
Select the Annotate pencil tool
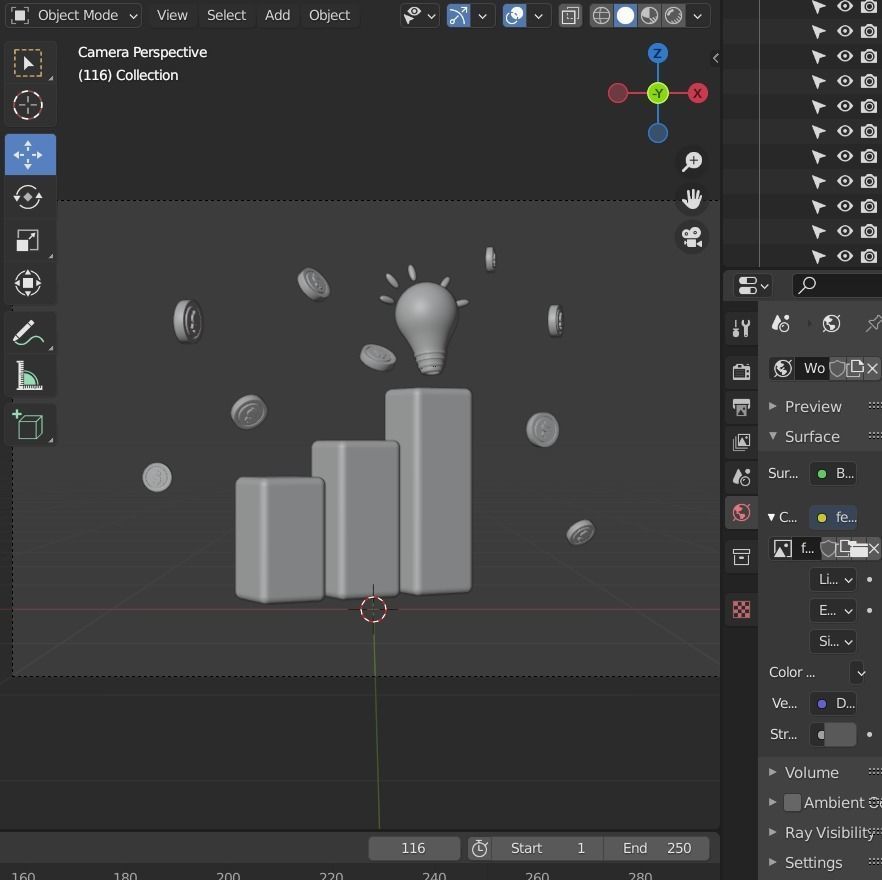pyautogui.click(x=28, y=333)
